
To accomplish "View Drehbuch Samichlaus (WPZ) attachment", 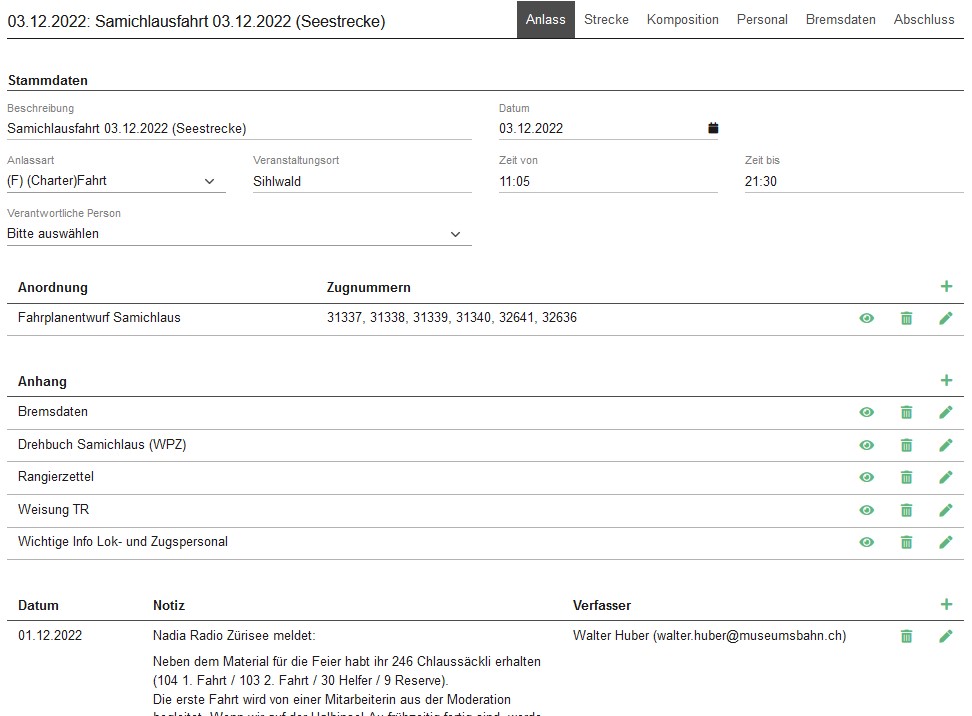I will [866, 445].
